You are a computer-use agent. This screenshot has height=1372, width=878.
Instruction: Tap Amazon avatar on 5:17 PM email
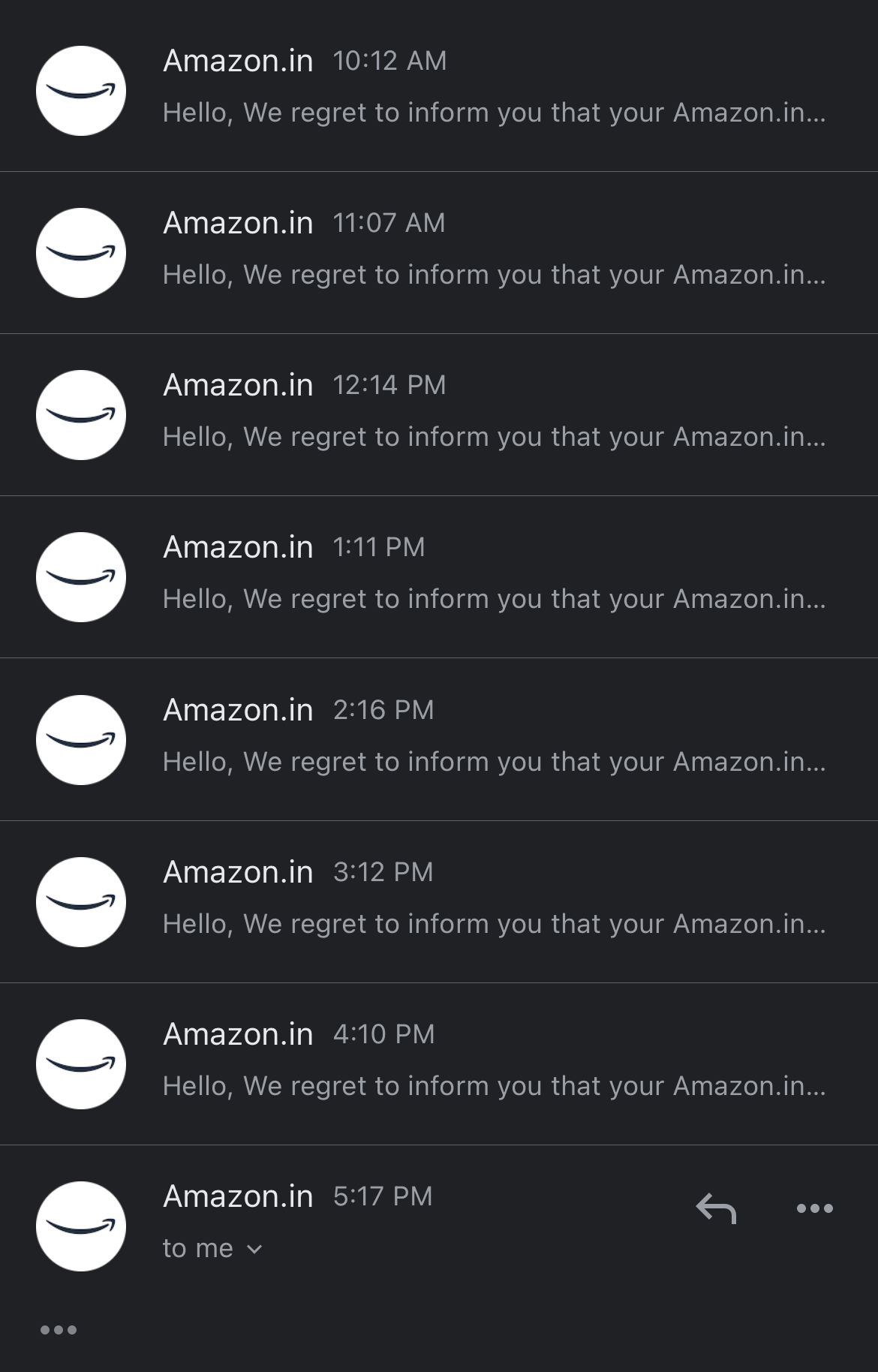click(81, 1226)
